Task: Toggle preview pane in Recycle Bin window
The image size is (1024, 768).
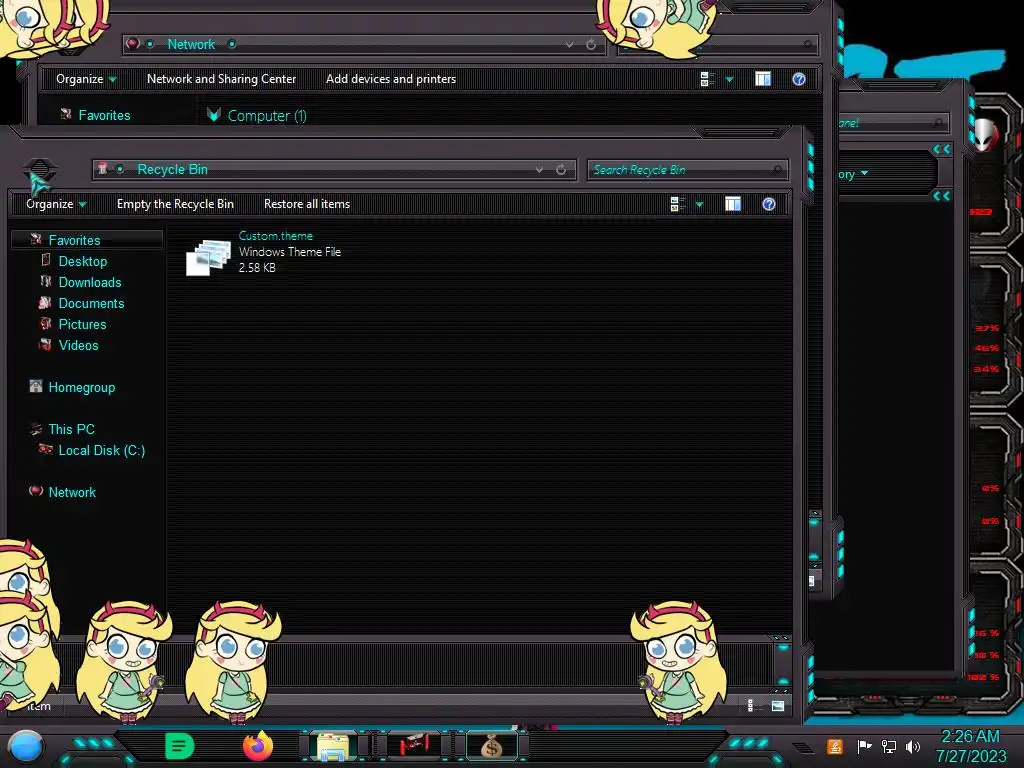Action: point(733,204)
